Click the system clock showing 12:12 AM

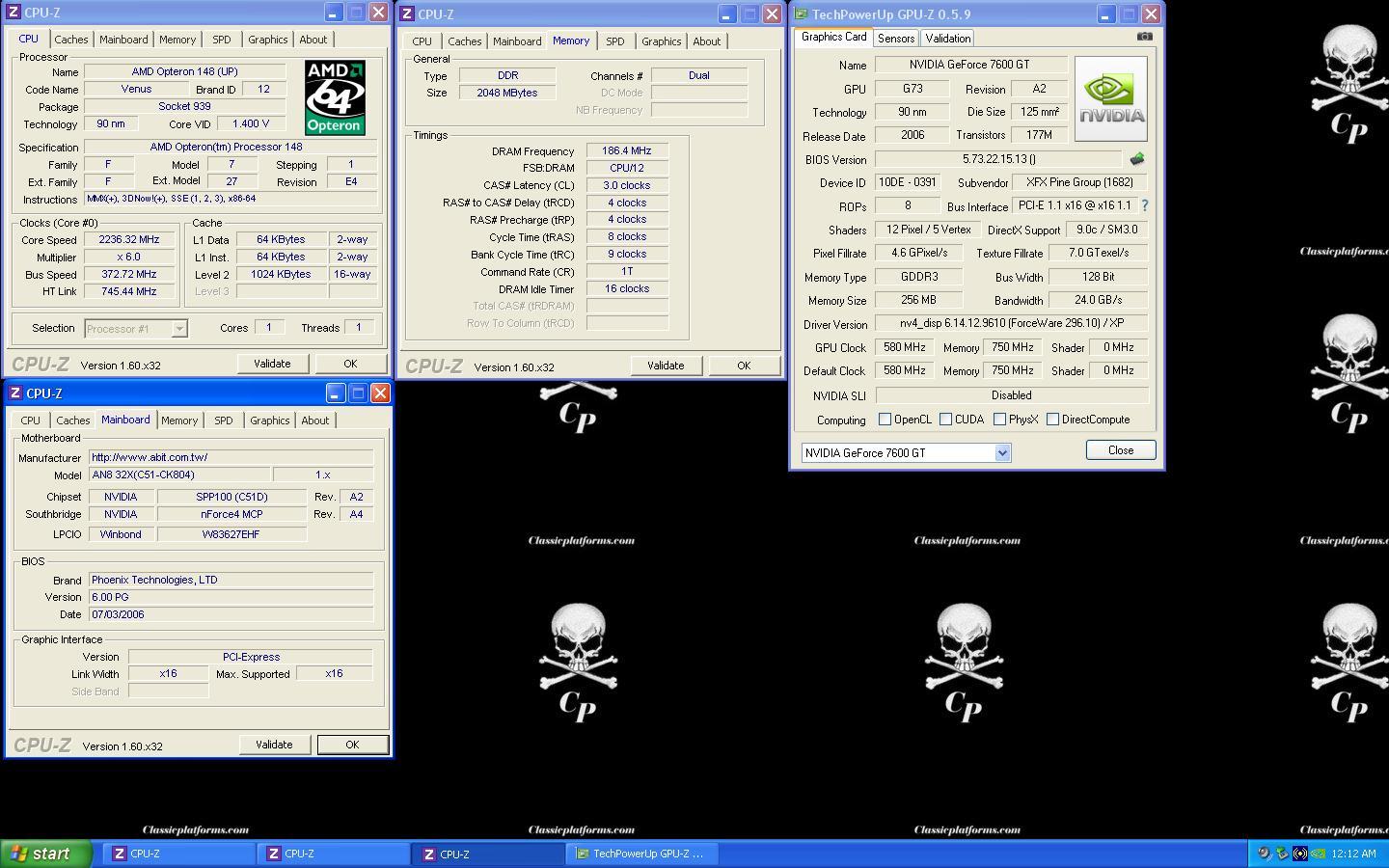pos(1352,854)
